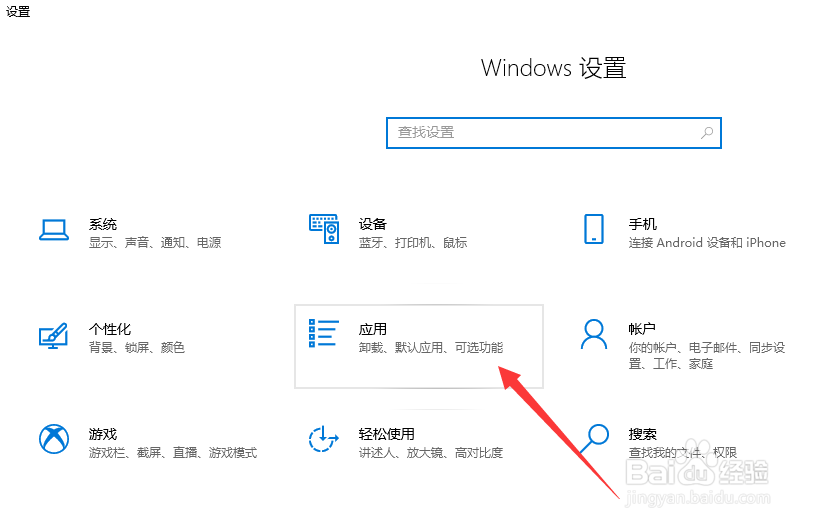The width and height of the screenshot is (815, 526).
Task: Click the Xbox Gaming icon
Action: [x=54, y=439]
